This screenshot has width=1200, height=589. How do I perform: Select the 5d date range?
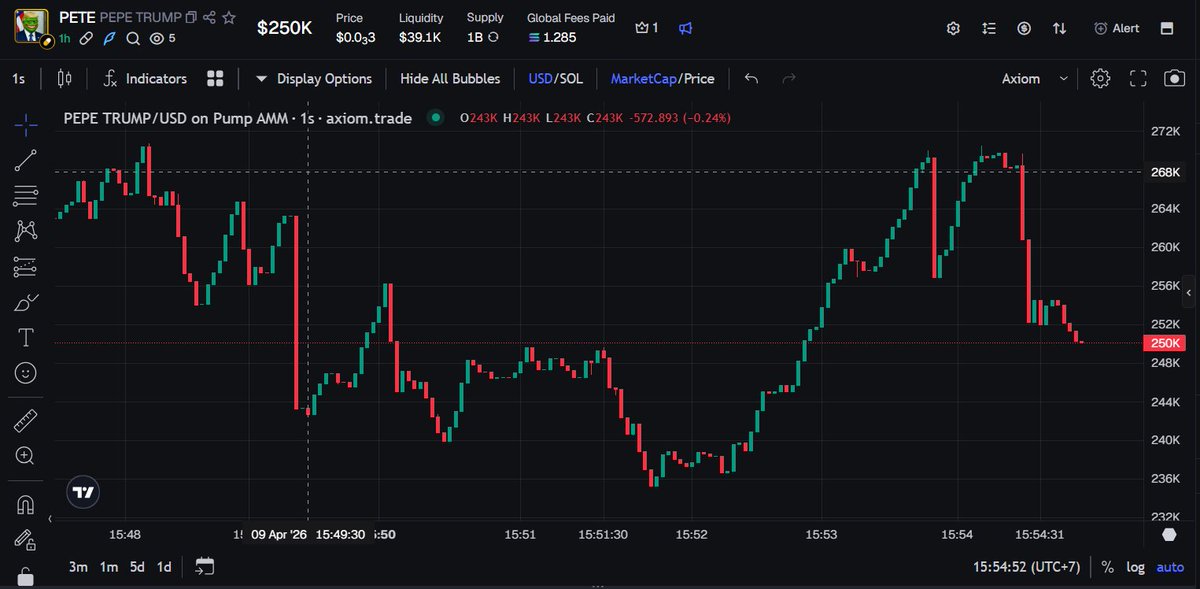coord(137,567)
